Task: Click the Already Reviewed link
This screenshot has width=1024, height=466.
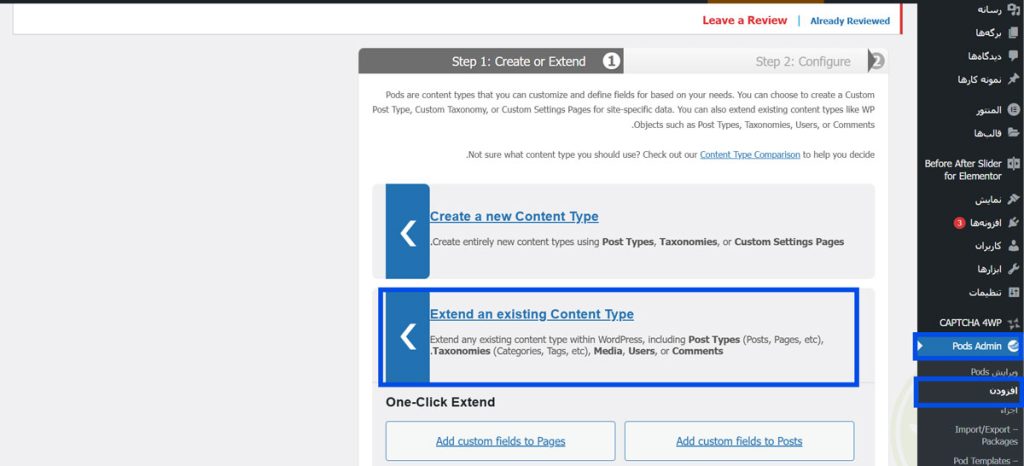Action: tap(850, 21)
